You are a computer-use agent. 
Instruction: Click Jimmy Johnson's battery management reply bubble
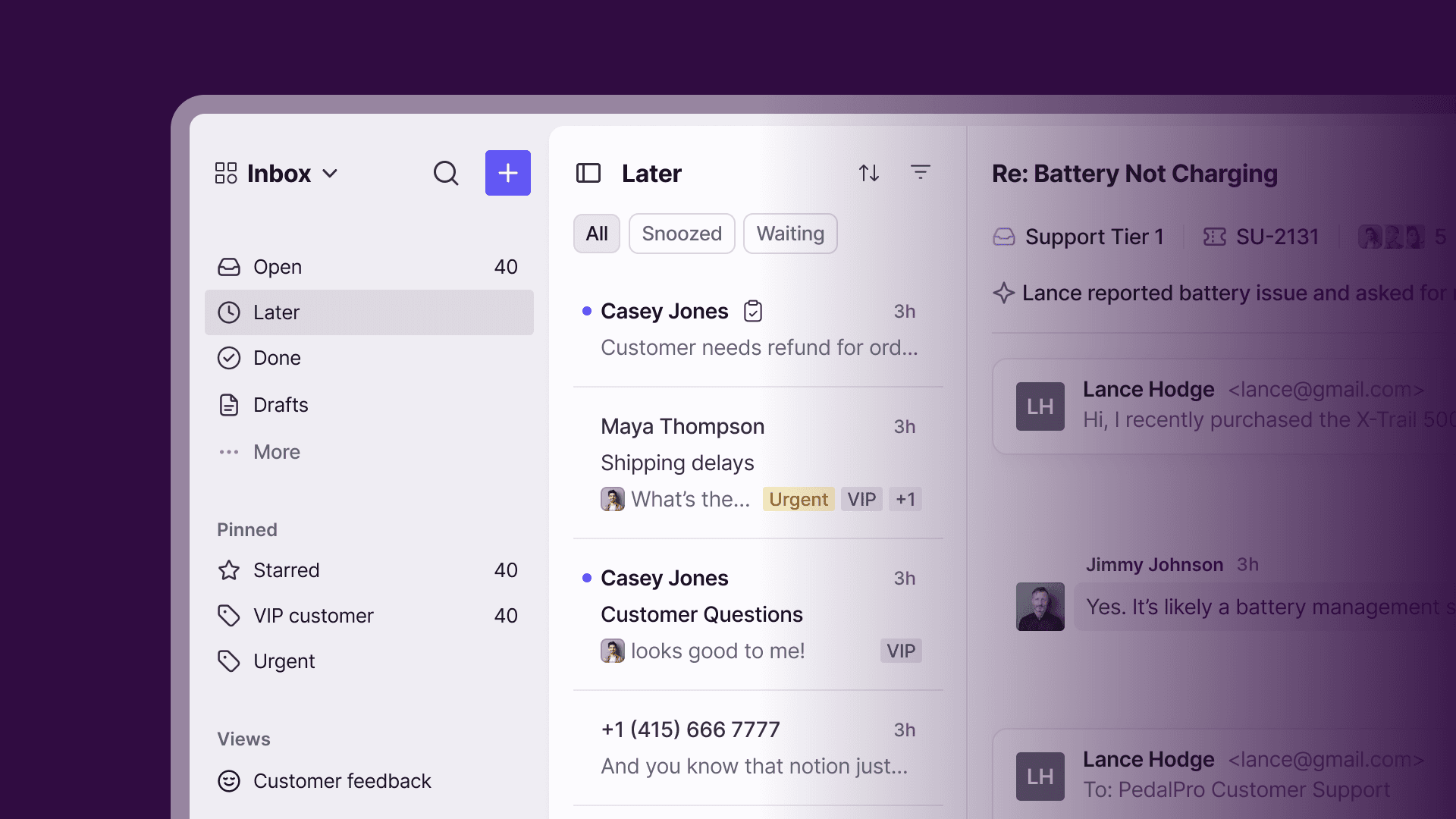(x=1265, y=607)
